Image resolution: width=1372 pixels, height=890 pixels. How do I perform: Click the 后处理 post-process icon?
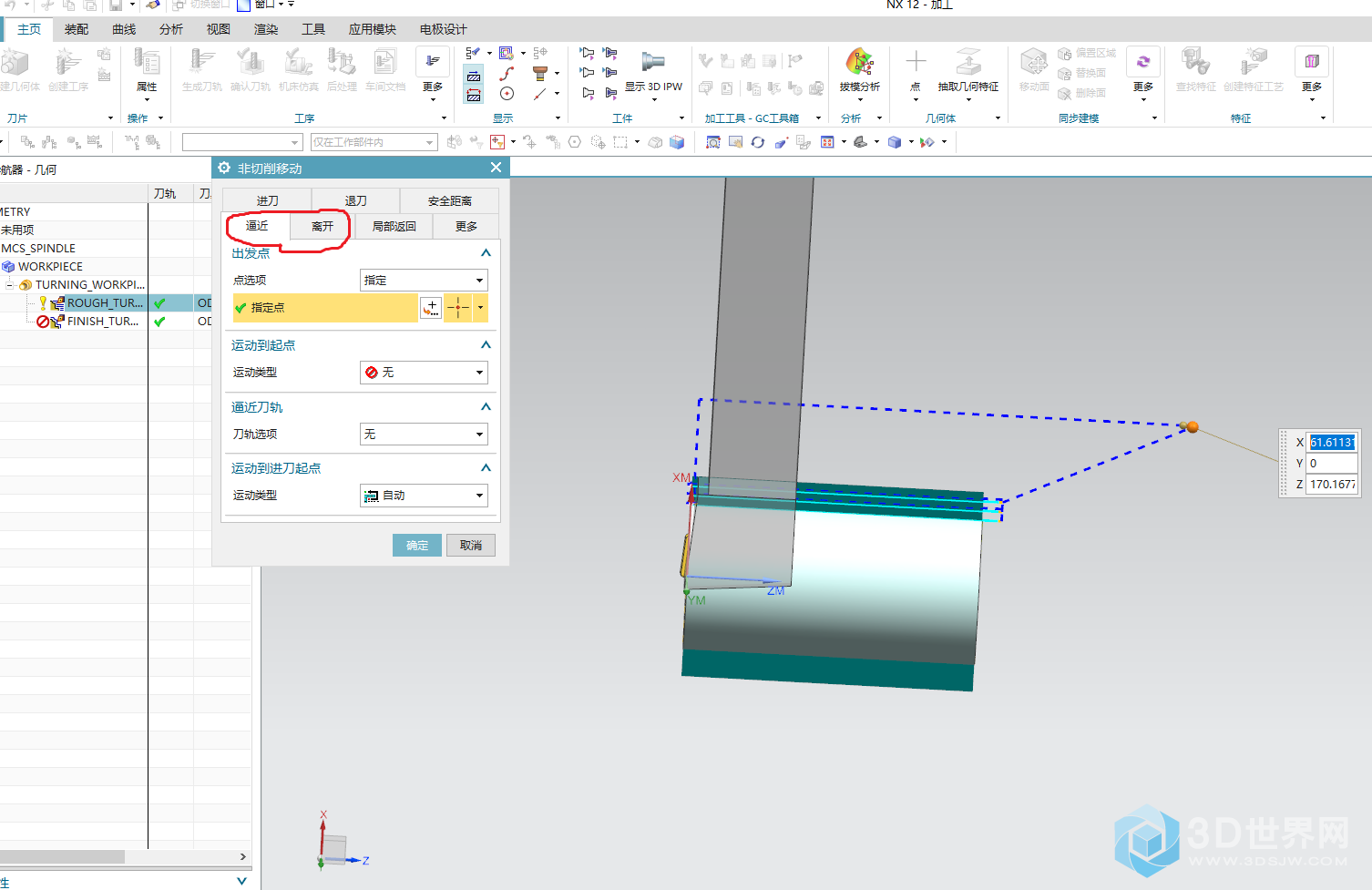tap(342, 70)
